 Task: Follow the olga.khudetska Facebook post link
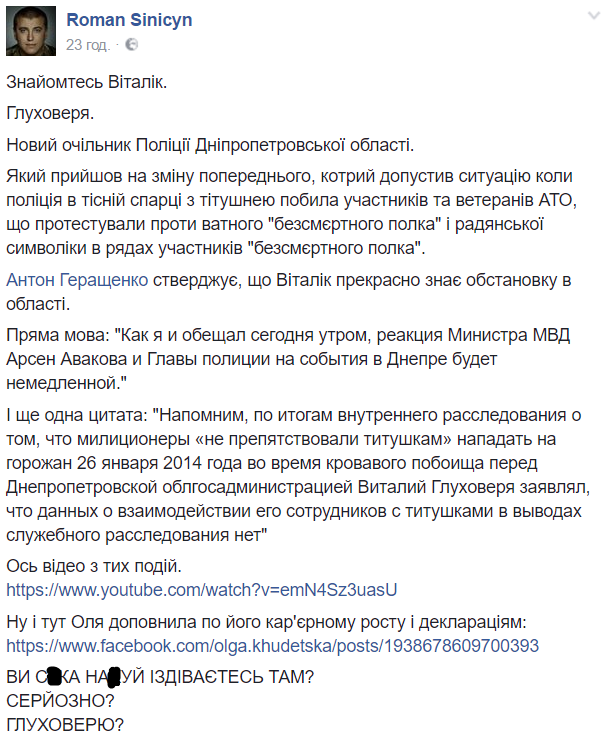coord(272,645)
